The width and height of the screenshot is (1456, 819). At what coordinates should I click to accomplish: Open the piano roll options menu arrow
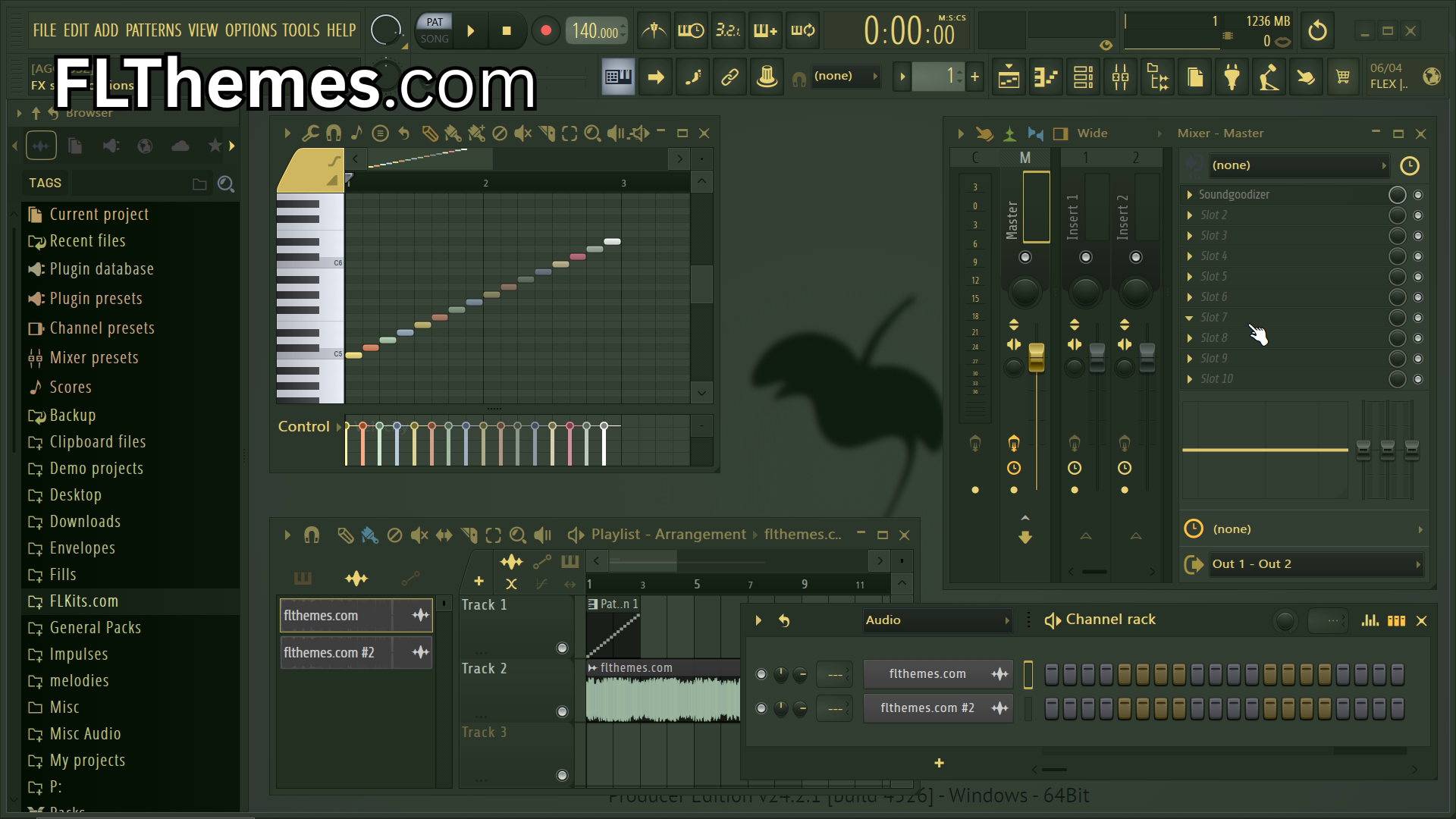(x=287, y=133)
